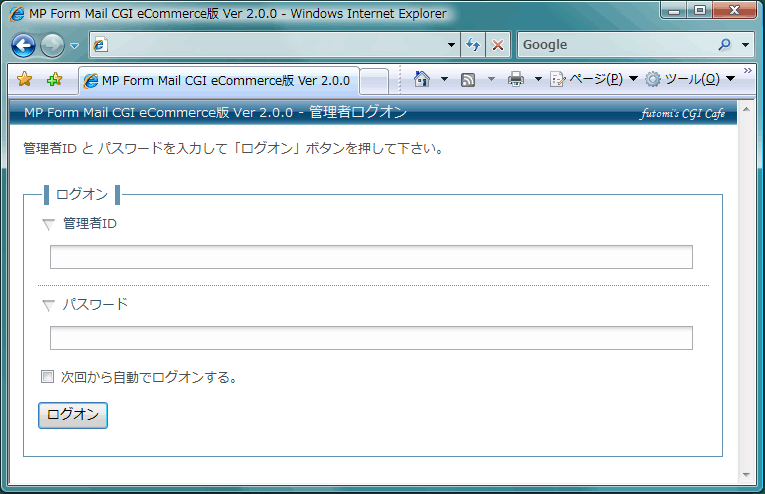Click the Internet Explorer icon in title bar
This screenshot has height=494, width=765.
point(17,13)
